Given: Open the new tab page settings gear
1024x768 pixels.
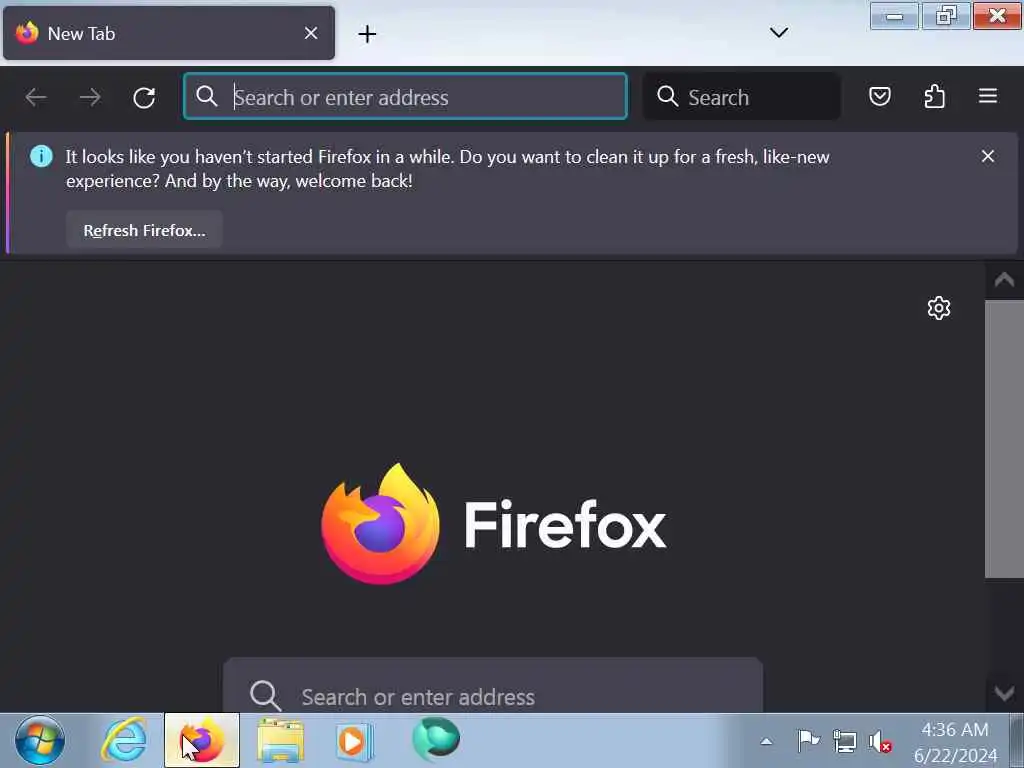Looking at the screenshot, I should pyautogui.click(x=938, y=308).
